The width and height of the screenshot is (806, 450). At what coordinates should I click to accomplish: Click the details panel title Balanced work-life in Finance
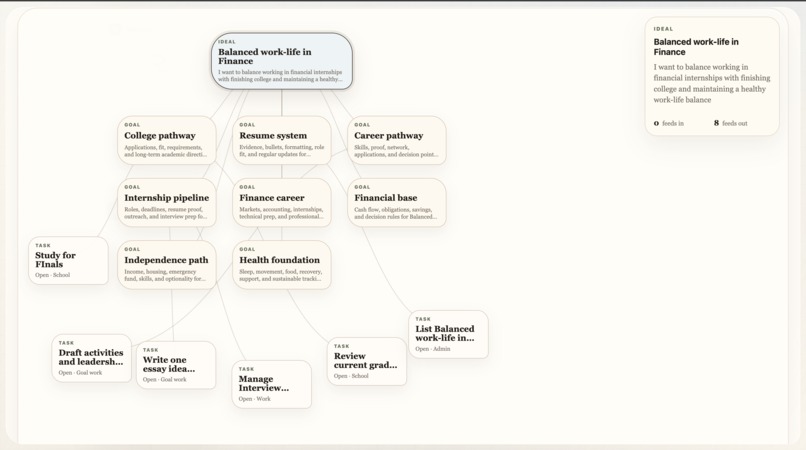tap(696, 47)
